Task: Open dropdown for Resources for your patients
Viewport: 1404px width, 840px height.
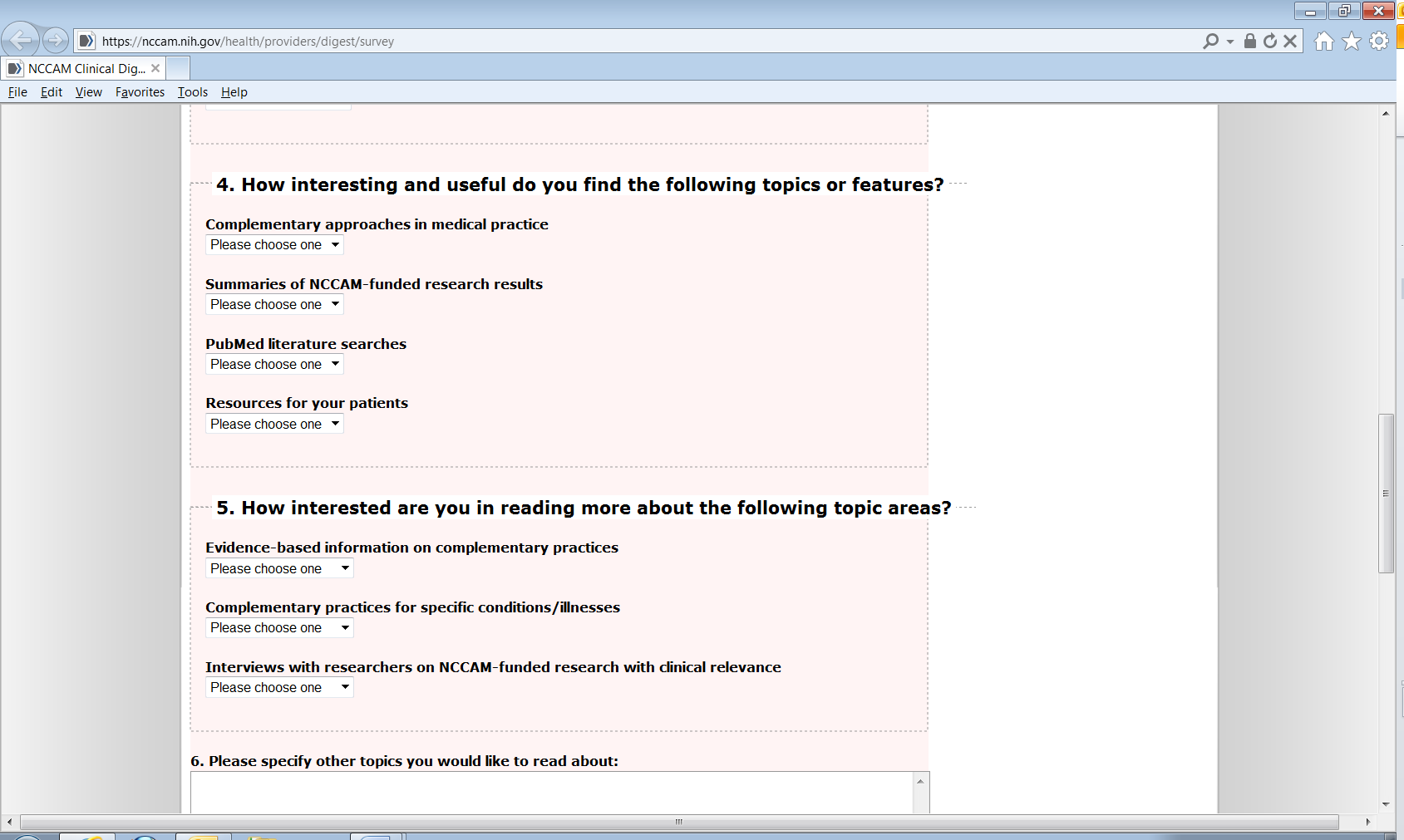Action: point(274,424)
